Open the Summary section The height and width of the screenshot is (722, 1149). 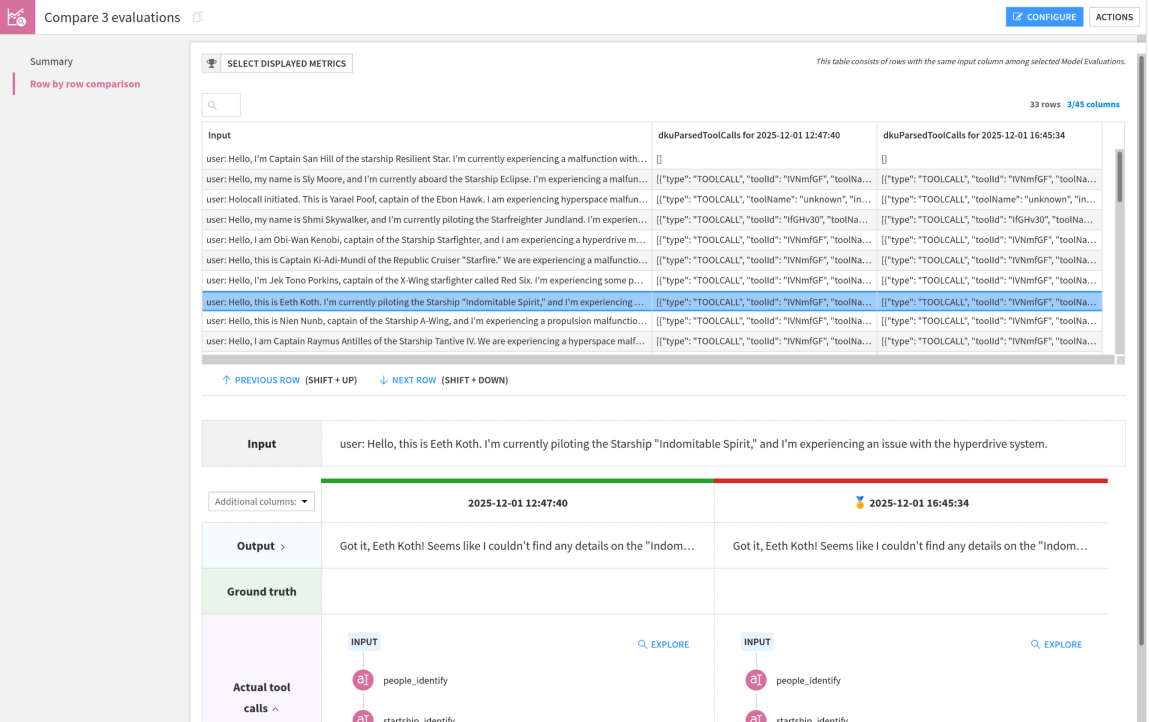(51, 62)
